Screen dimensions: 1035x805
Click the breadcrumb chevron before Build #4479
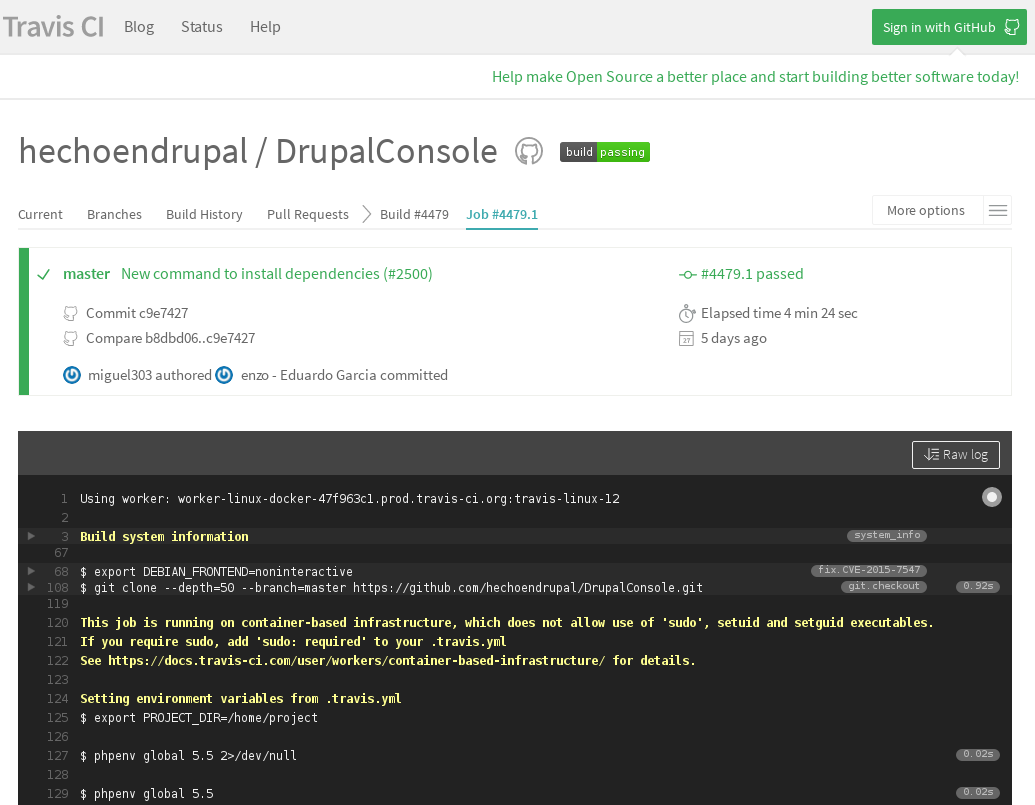[366, 214]
